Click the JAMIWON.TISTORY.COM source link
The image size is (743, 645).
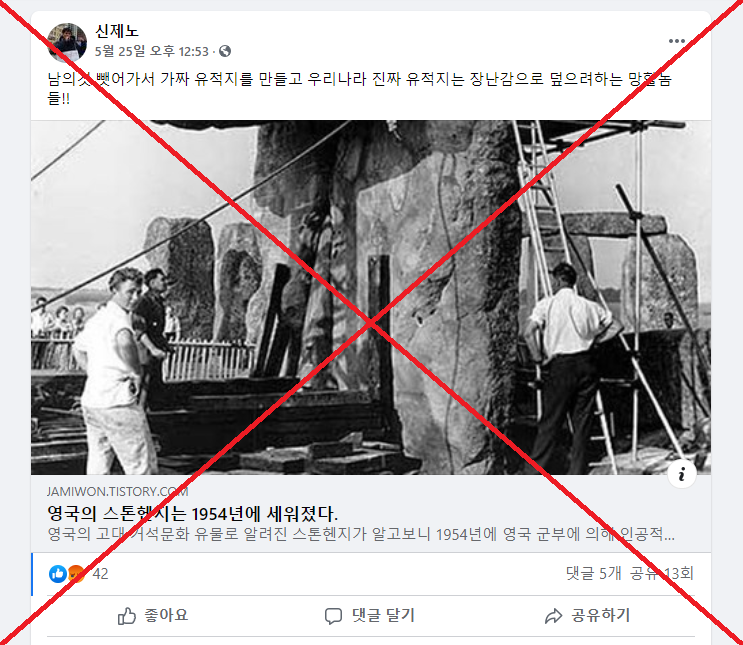pyautogui.click(x=118, y=491)
